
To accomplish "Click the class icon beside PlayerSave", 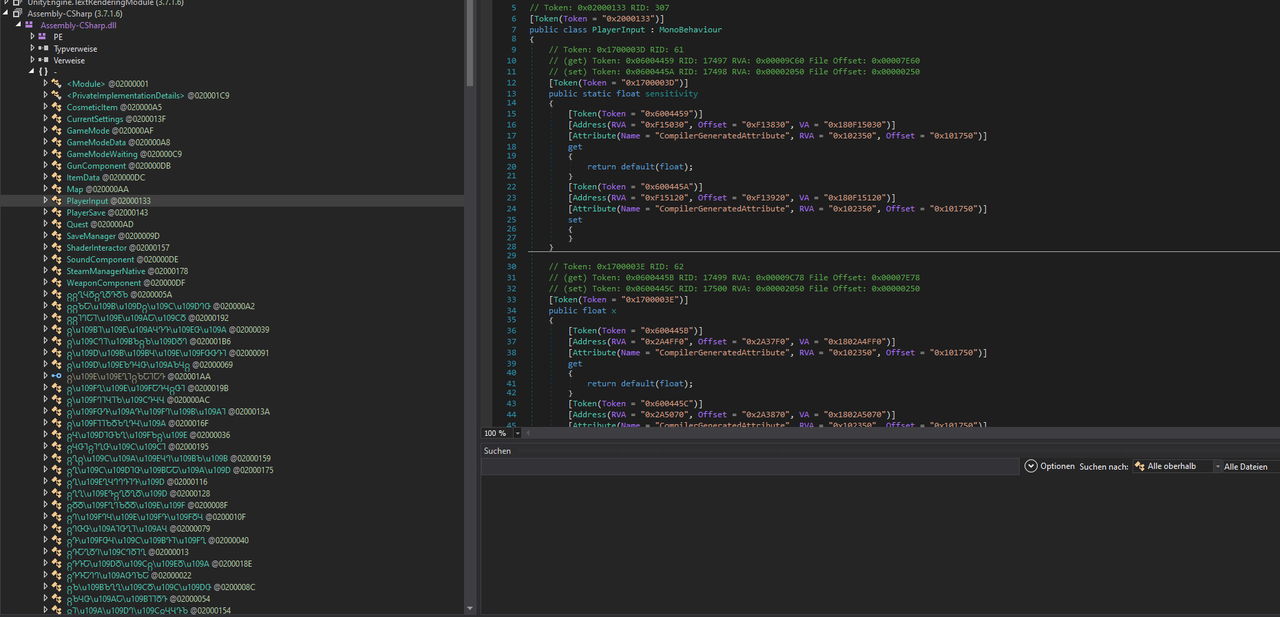I will click(57, 213).
